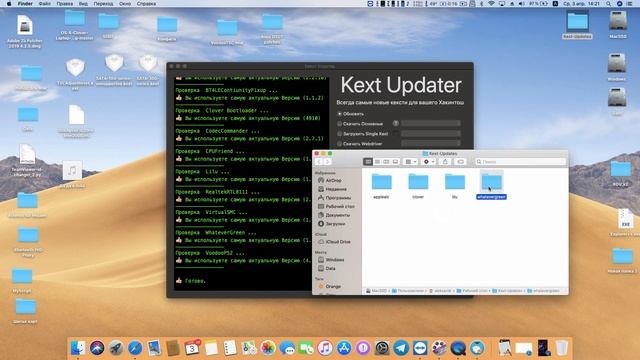This screenshot has height=360, width=640.
Task: Select the Загрузить Single Kext radio option
Action: pyautogui.click(x=340, y=134)
